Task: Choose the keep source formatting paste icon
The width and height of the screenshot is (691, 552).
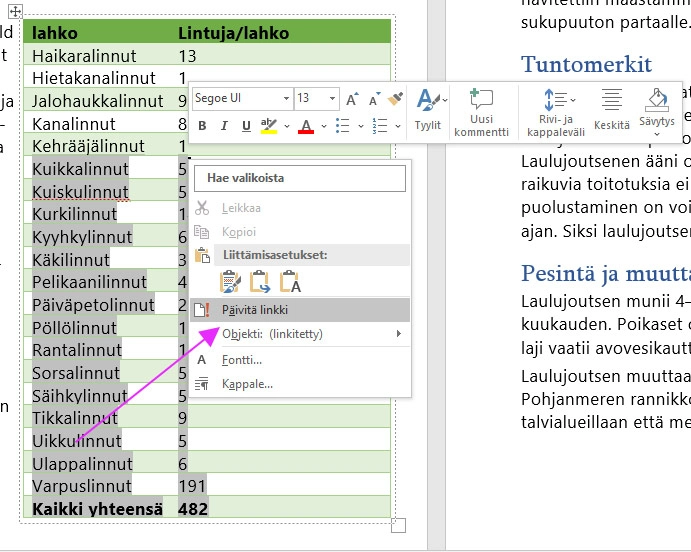Action: (231, 282)
